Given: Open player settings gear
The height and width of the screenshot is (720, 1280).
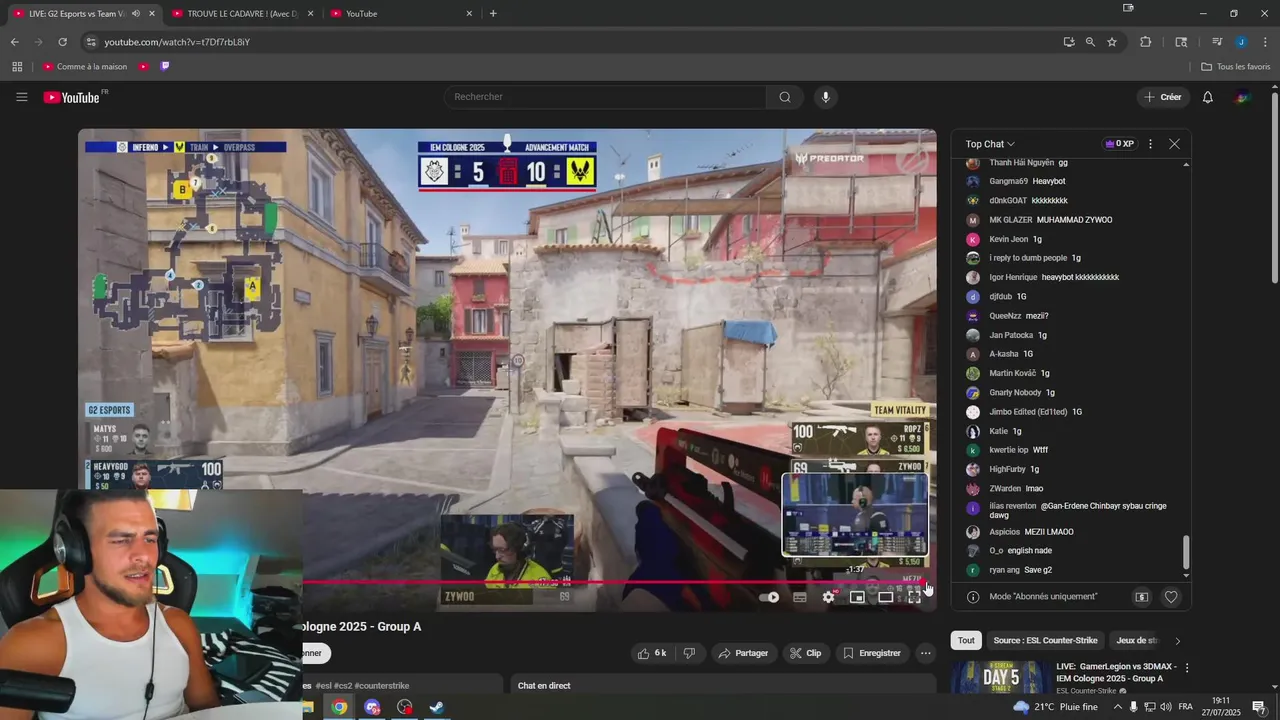Looking at the screenshot, I should tap(828, 597).
